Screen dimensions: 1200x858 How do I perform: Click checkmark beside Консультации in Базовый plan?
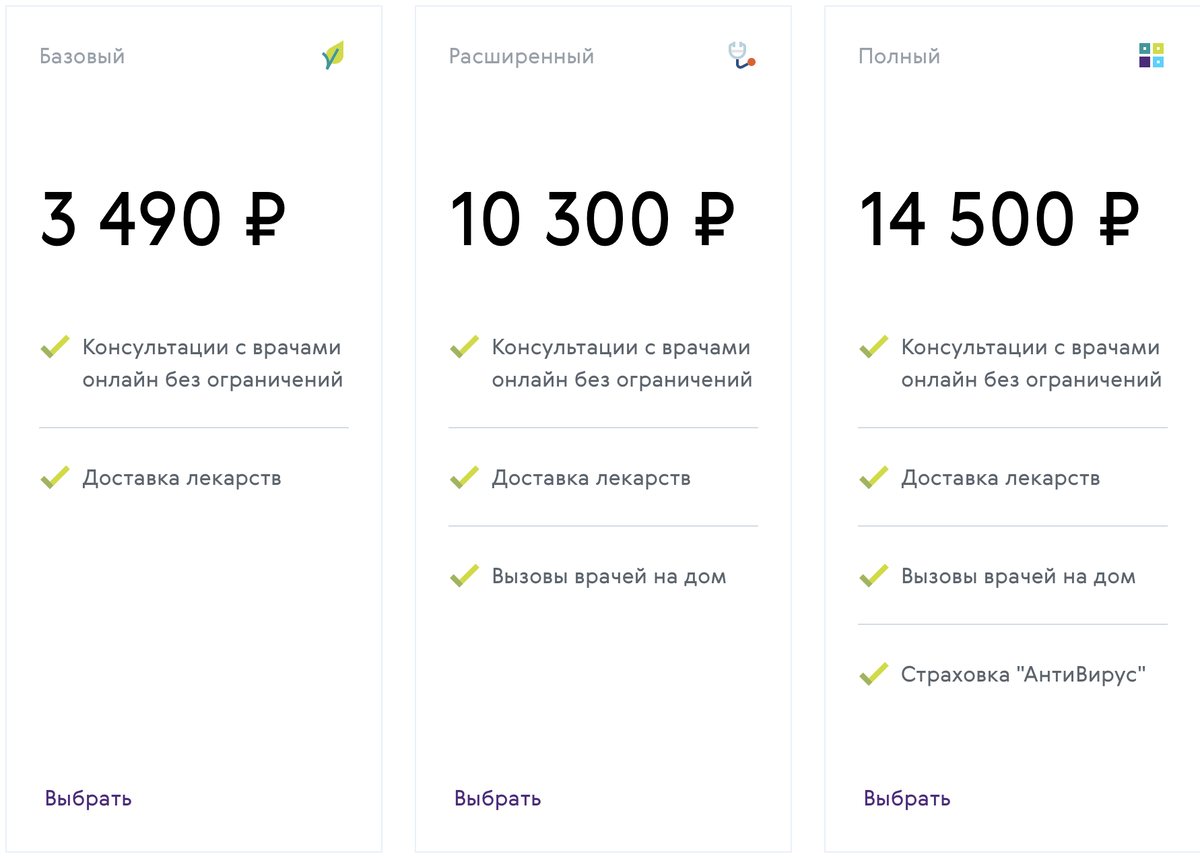55,348
